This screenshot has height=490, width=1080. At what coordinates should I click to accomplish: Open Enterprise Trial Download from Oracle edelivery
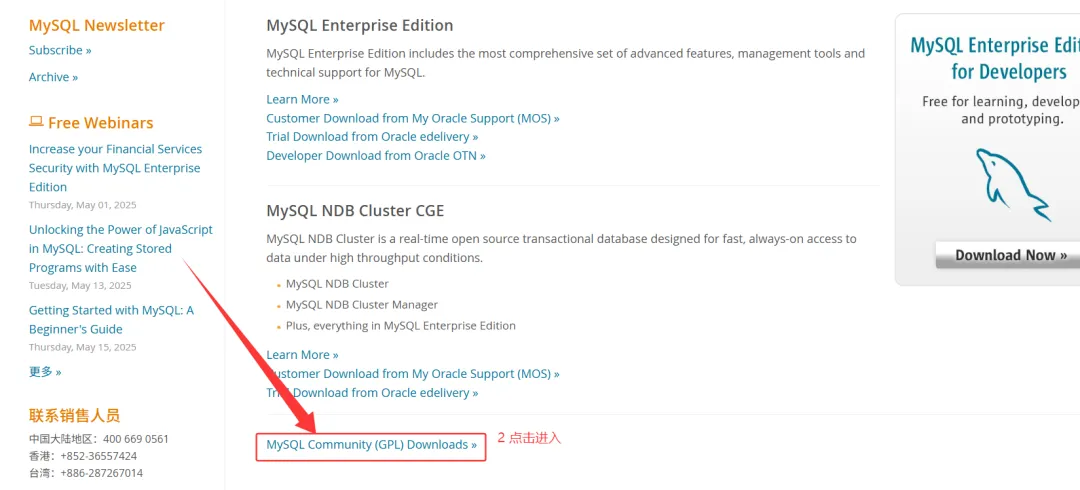(372, 137)
